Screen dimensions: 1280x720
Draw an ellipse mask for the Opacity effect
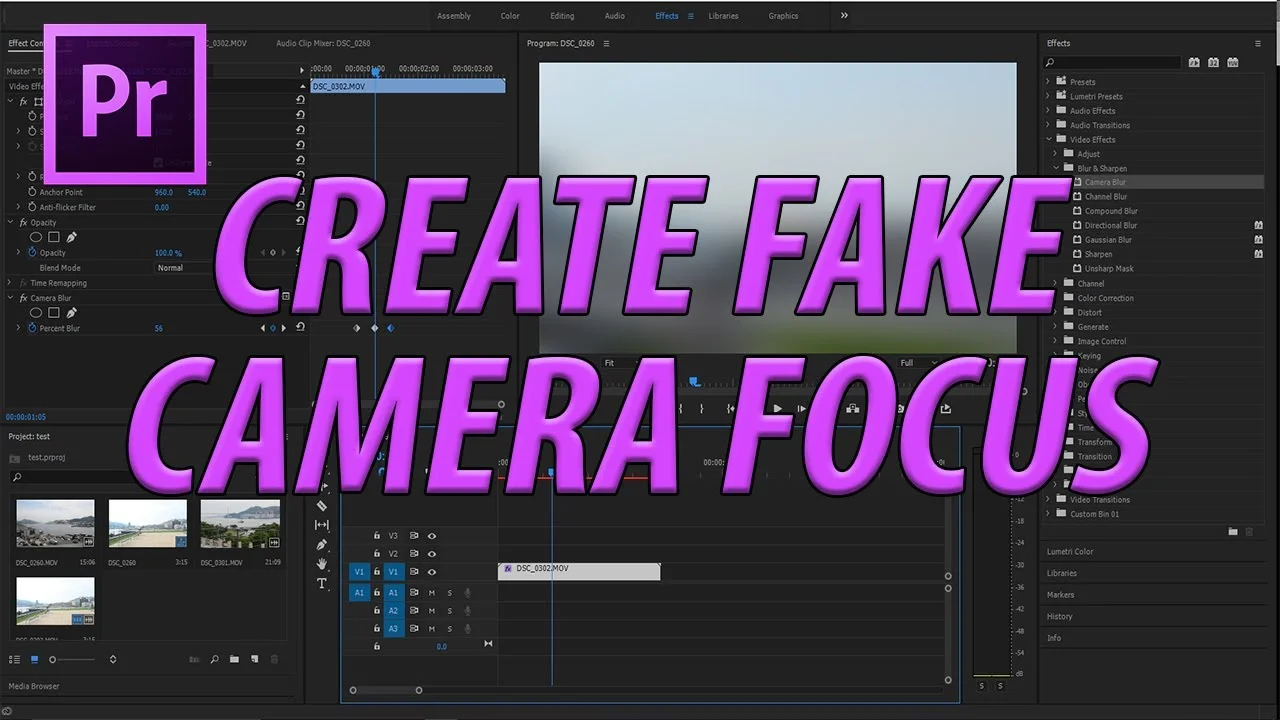tap(36, 237)
